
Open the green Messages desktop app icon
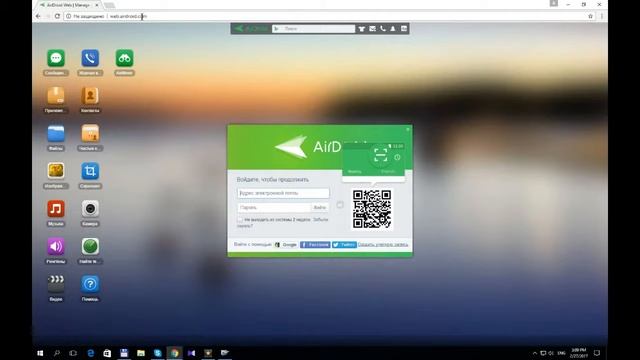[x=56, y=58]
